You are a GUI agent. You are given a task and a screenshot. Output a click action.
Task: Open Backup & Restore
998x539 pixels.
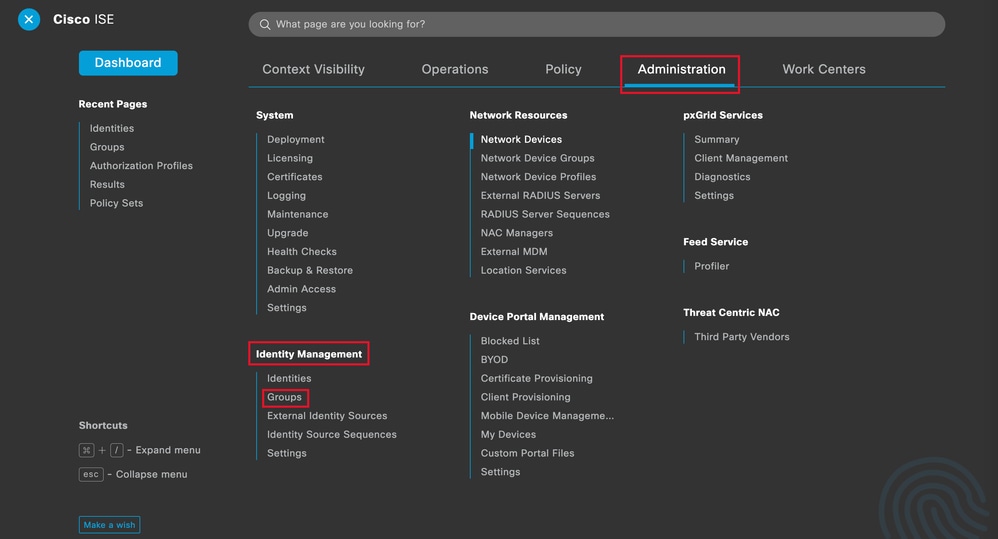310,270
